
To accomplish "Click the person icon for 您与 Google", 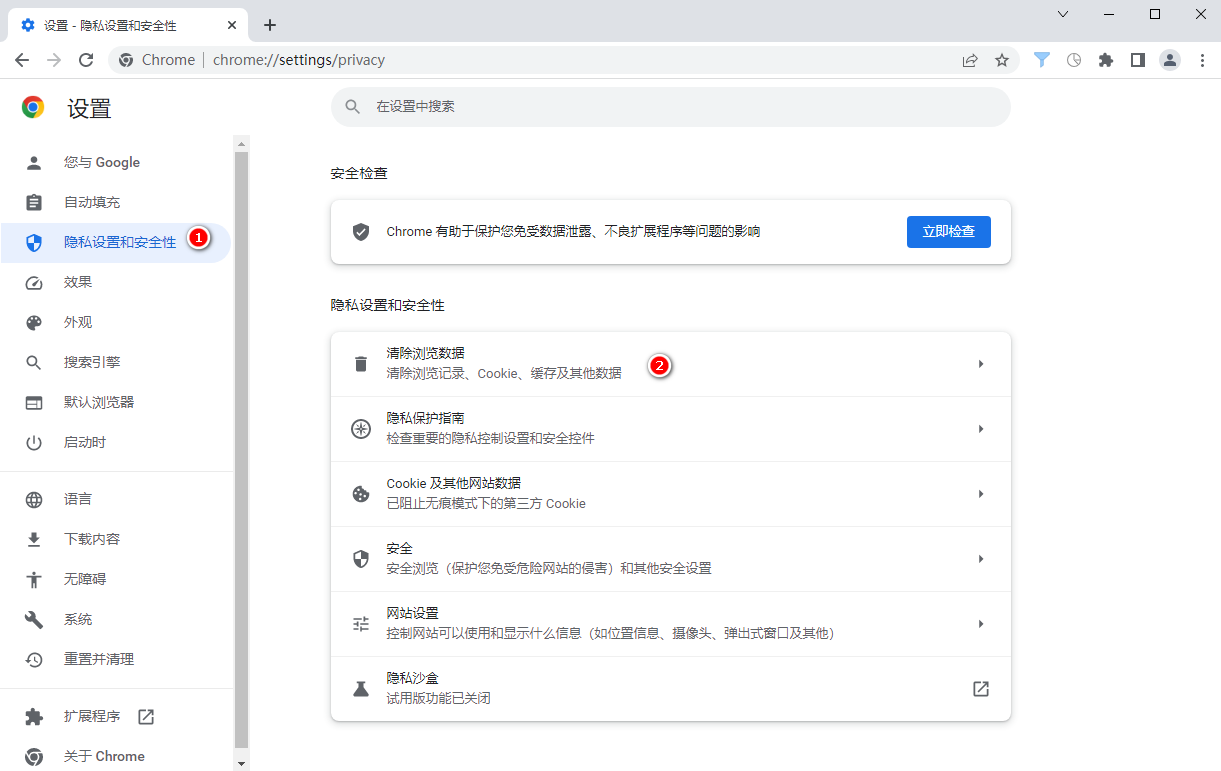I will point(34,162).
